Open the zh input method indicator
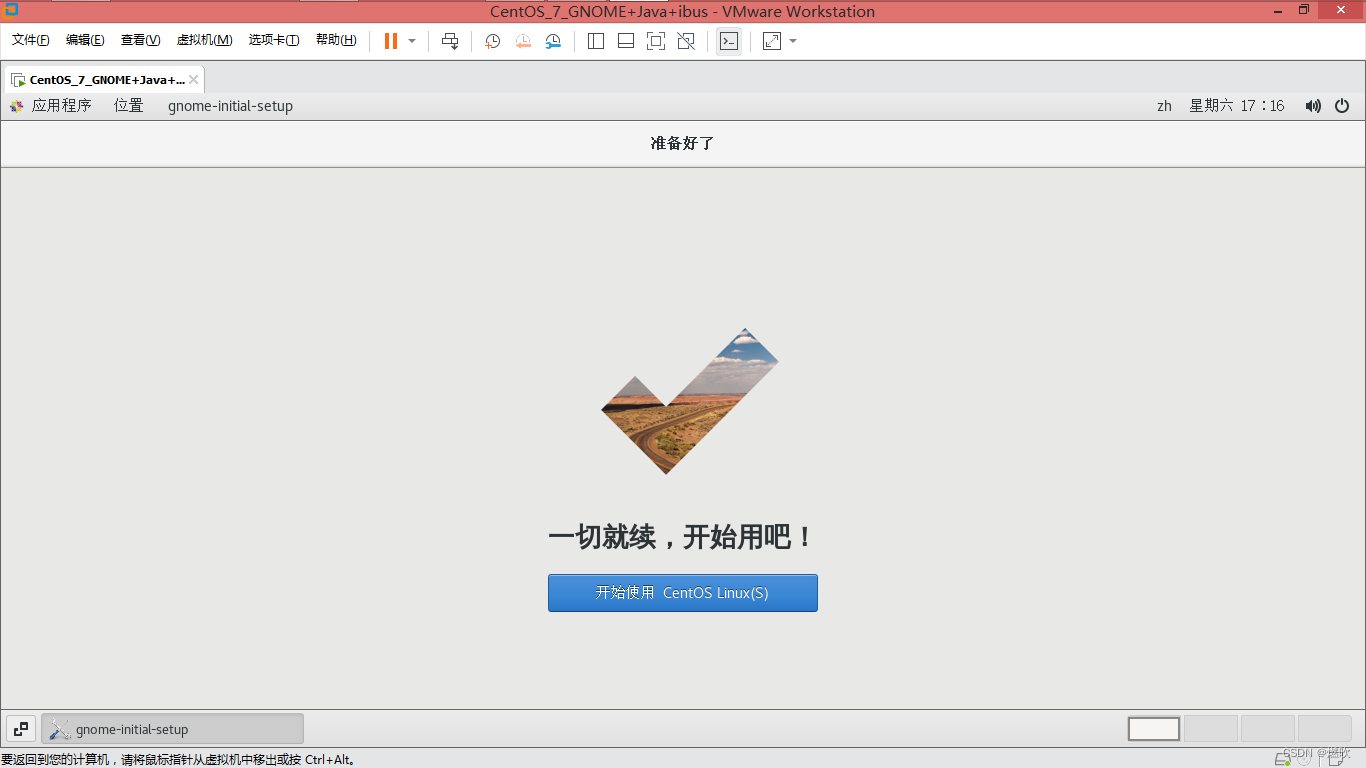Image resolution: width=1366 pixels, height=768 pixels. pos(1164,106)
